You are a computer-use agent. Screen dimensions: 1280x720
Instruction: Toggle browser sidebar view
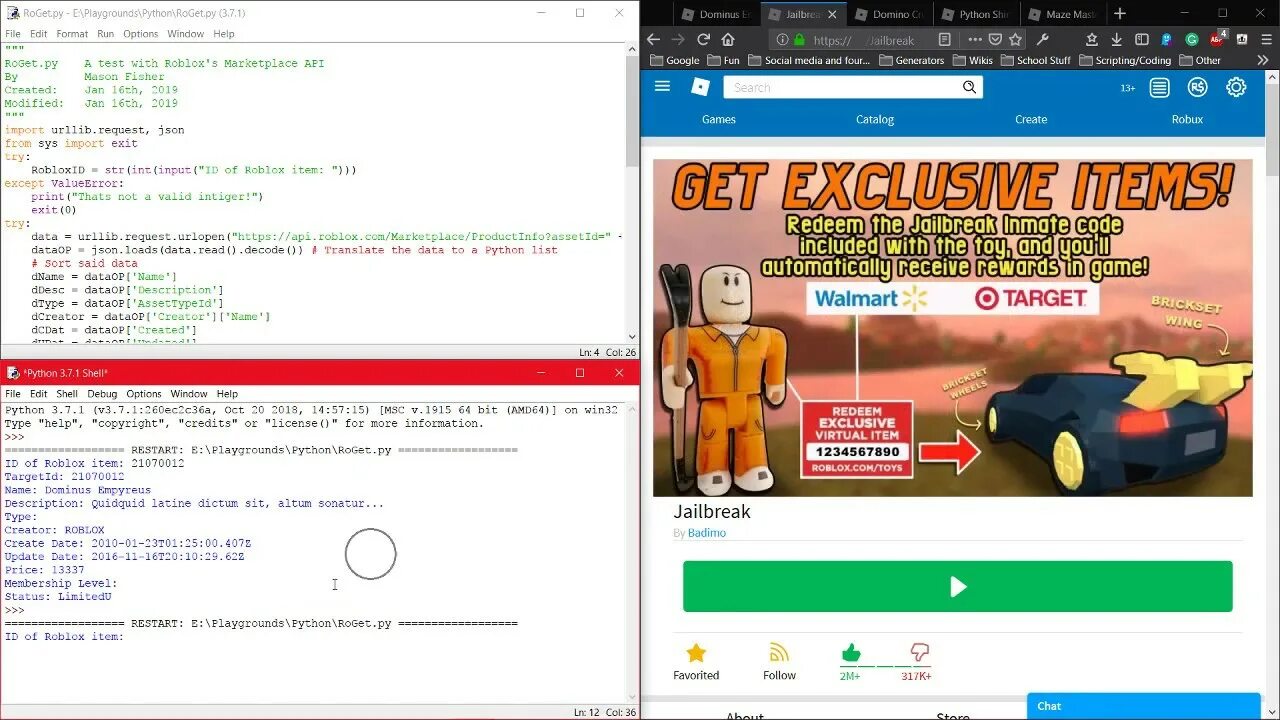coord(1142,40)
